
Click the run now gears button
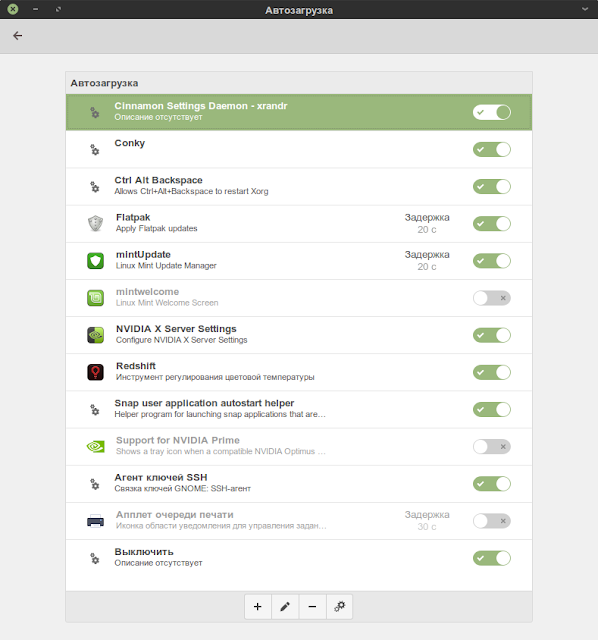[339, 607]
